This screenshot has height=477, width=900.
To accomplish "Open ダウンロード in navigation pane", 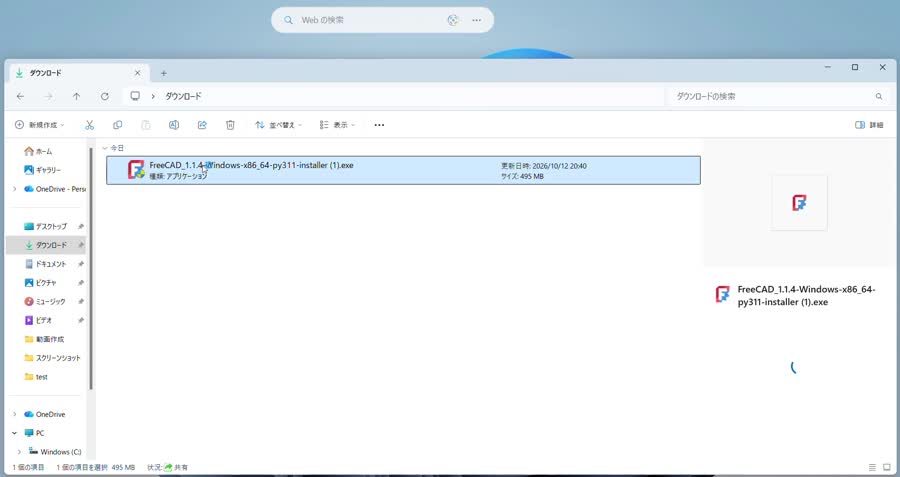I will 45,245.
